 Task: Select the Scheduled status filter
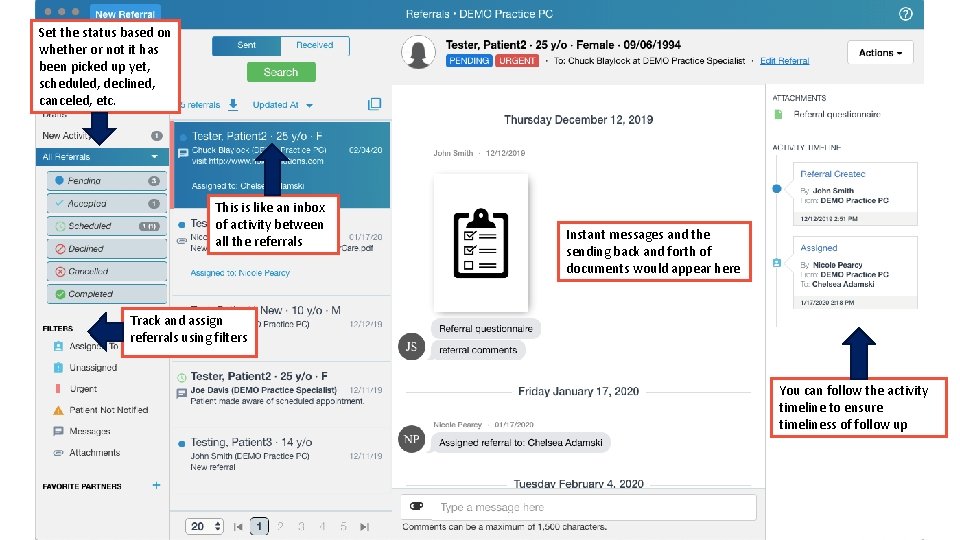[x=107, y=226]
